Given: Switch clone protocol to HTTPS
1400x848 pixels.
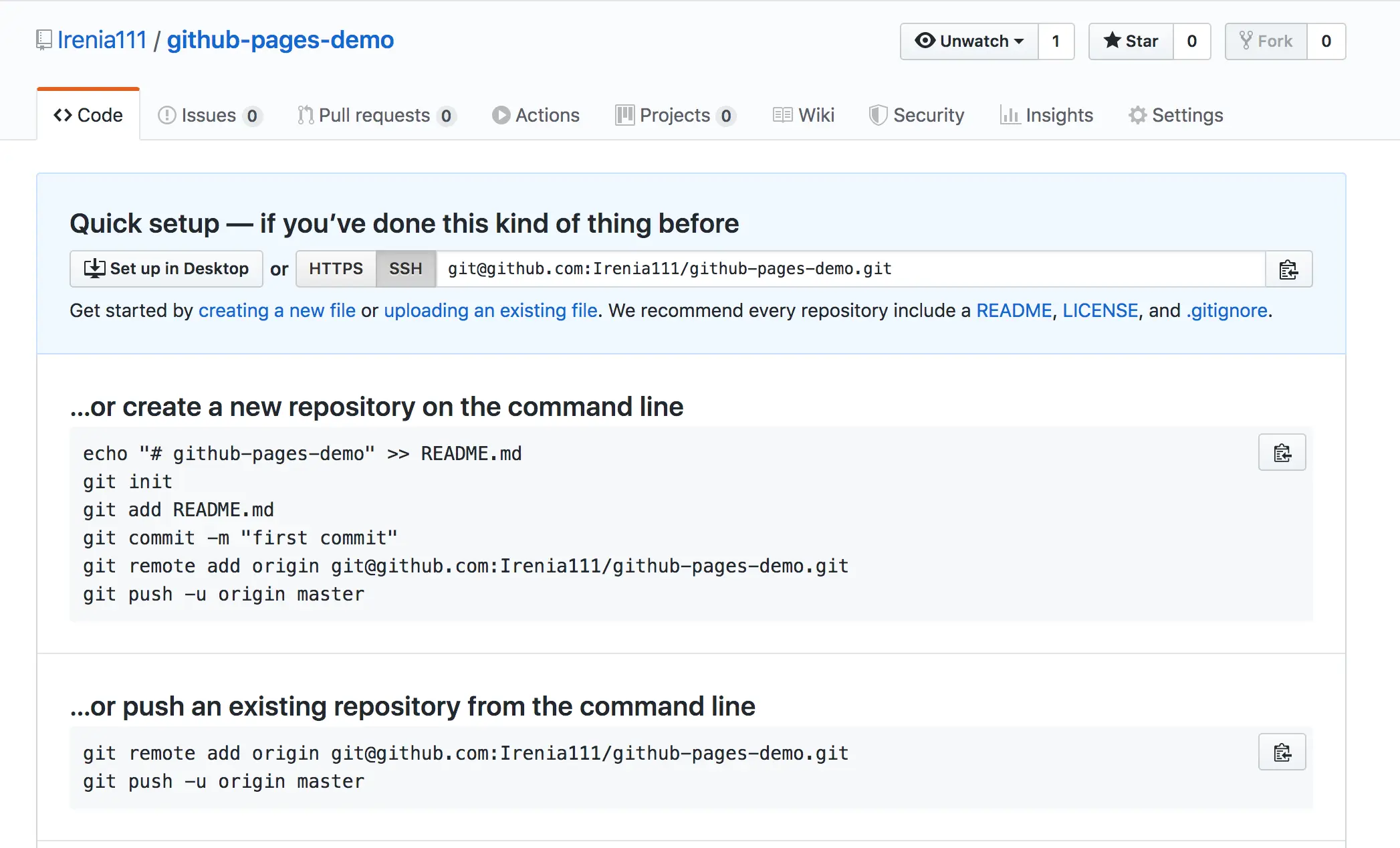Looking at the screenshot, I should 336,269.
